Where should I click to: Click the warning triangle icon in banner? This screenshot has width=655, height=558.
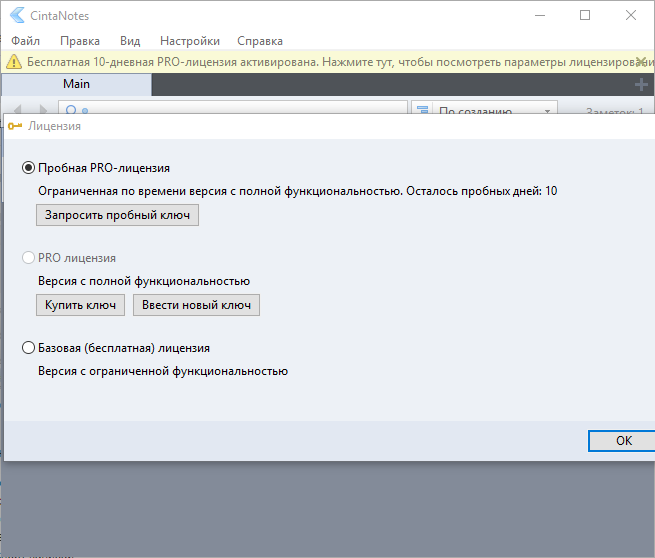tap(14, 62)
